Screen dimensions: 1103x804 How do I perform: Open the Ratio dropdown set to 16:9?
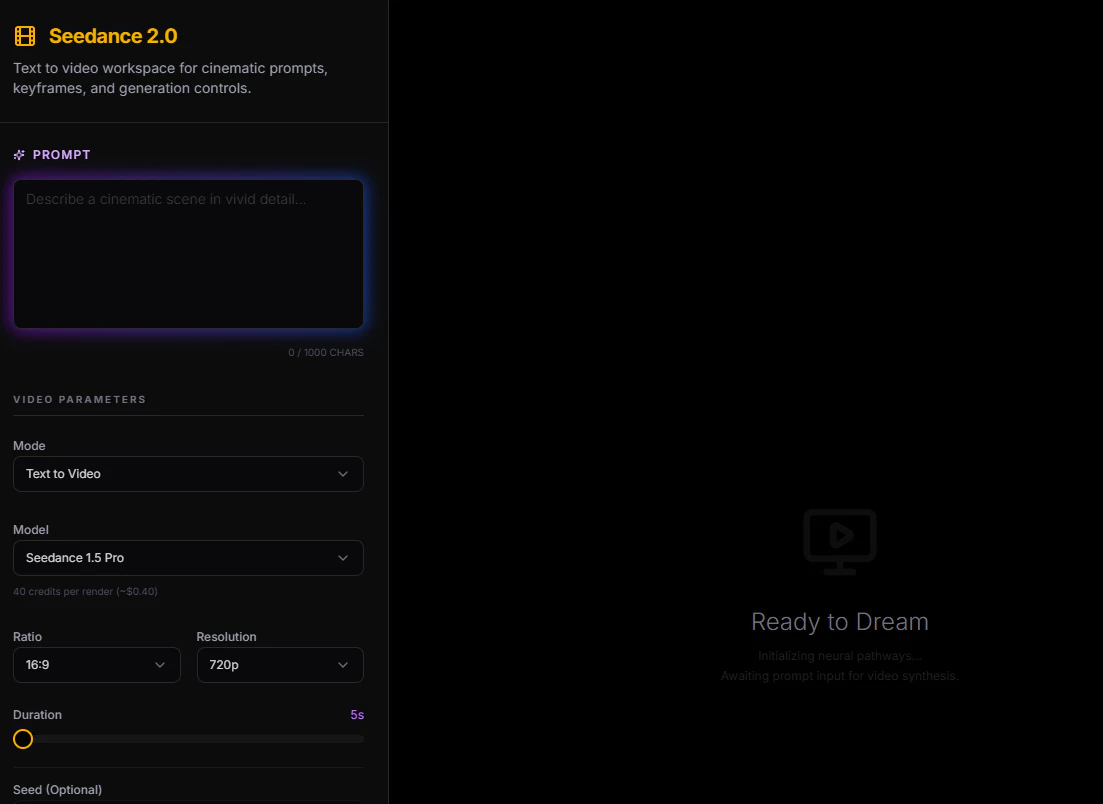point(96,664)
